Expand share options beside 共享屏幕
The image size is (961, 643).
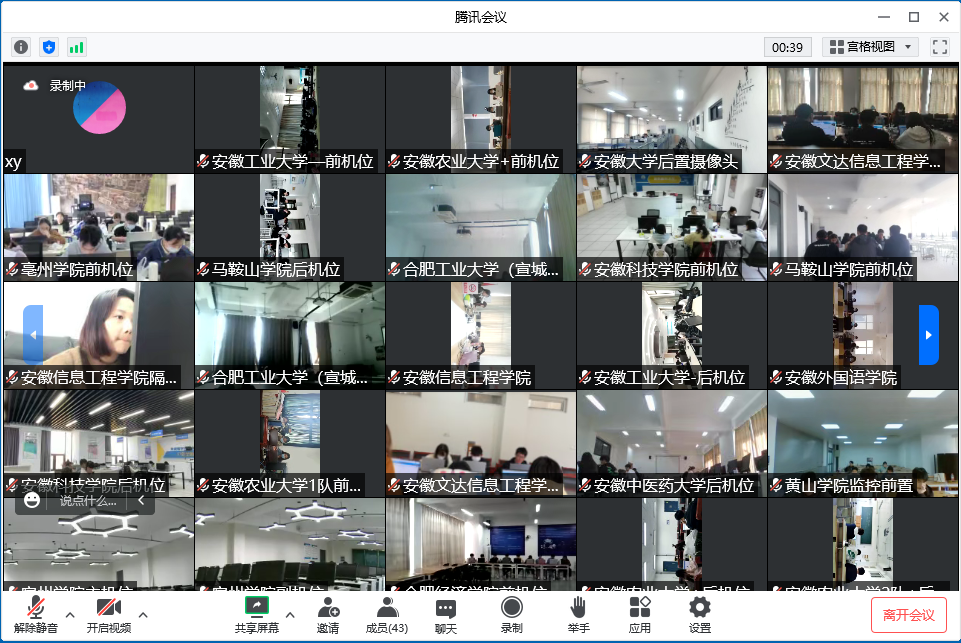pyautogui.click(x=290, y=614)
